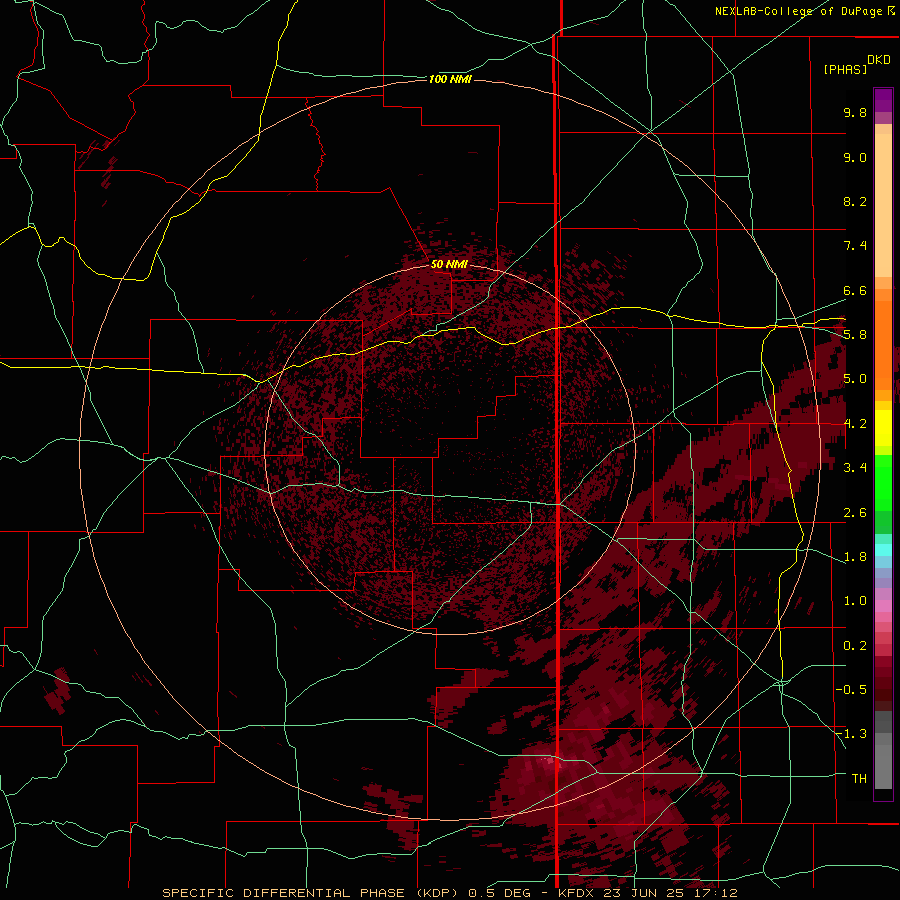Click the 2.6 legend value
The height and width of the screenshot is (900, 900).
click(855, 513)
